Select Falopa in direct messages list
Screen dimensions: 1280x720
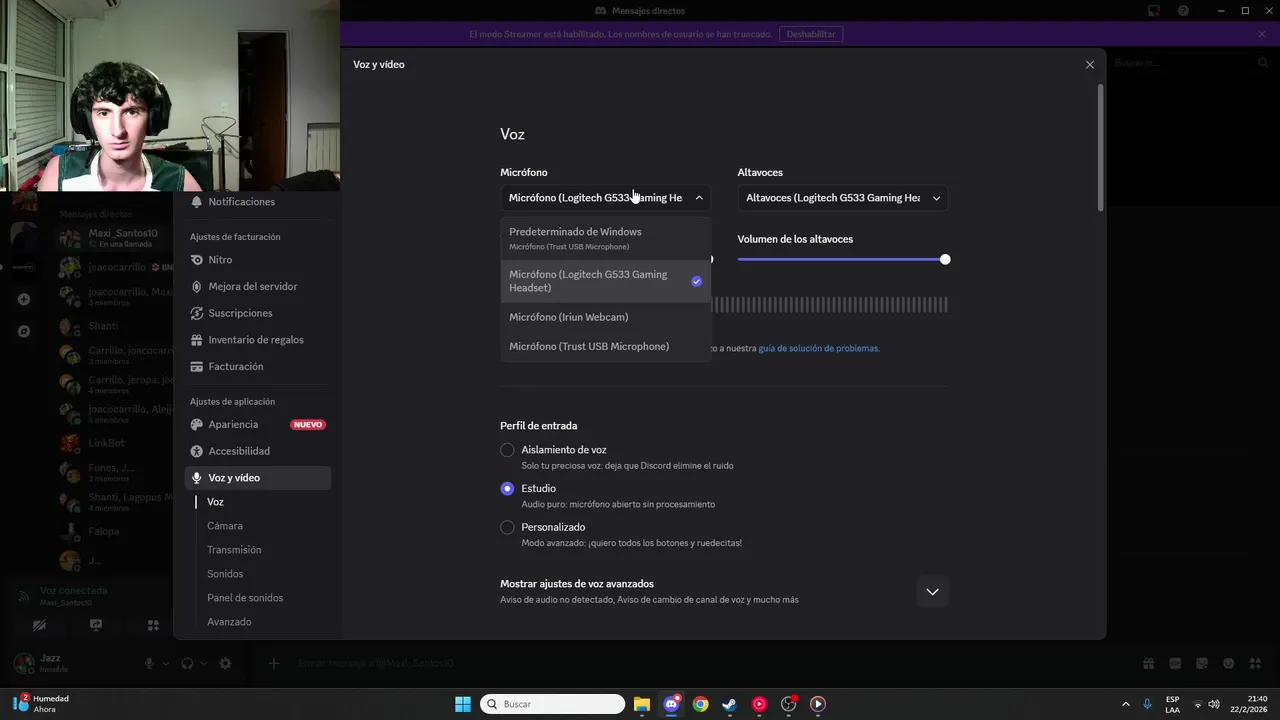(x=104, y=532)
